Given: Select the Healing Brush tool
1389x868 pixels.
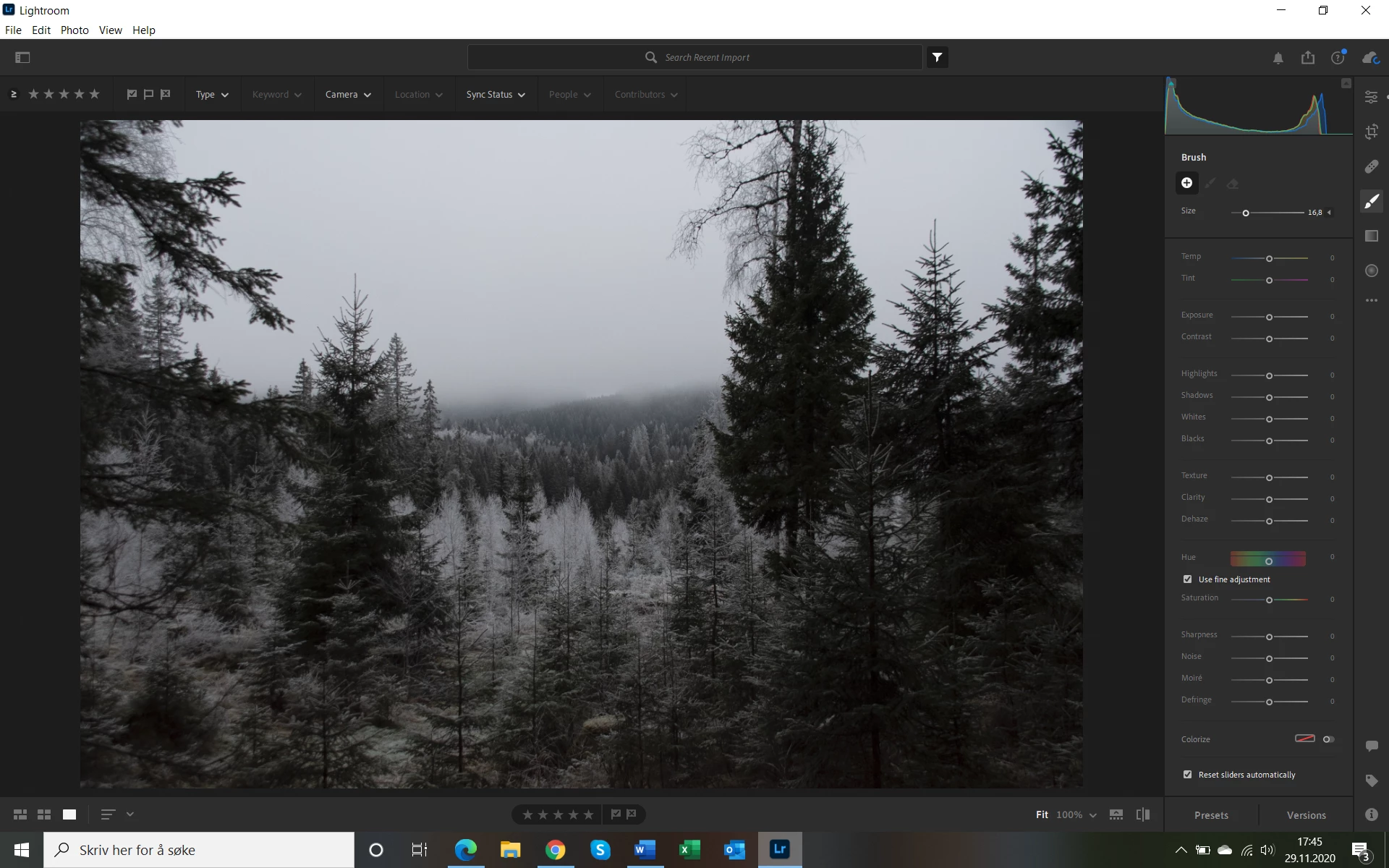Looking at the screenshot, I should tap(1371, 166).
